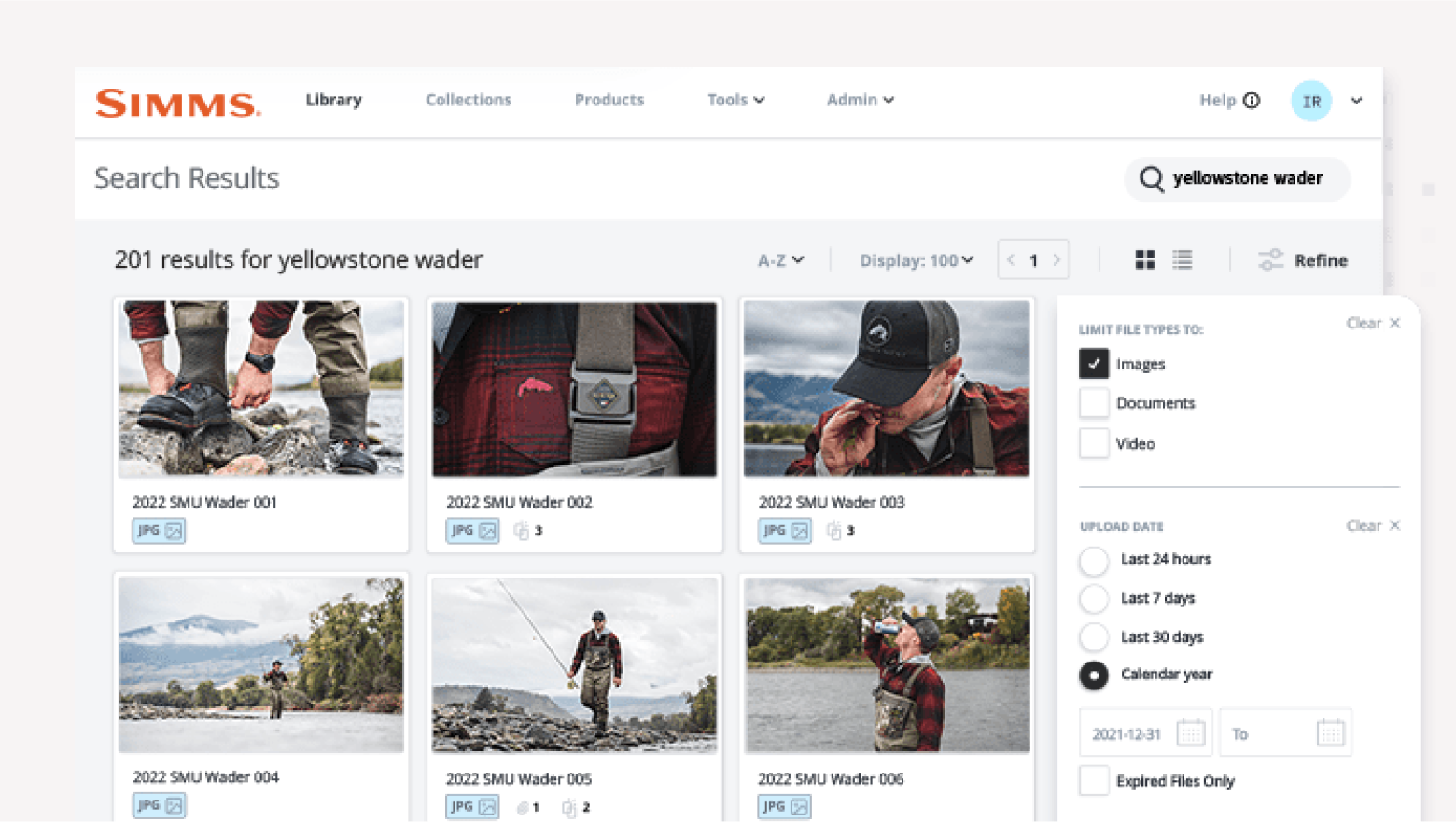The width and height of the screenshot is (1456, 822).
Task: Click JPG badge on 2022 SMU Wader 003
Action: pyautogui.click(x=785, y=531)
